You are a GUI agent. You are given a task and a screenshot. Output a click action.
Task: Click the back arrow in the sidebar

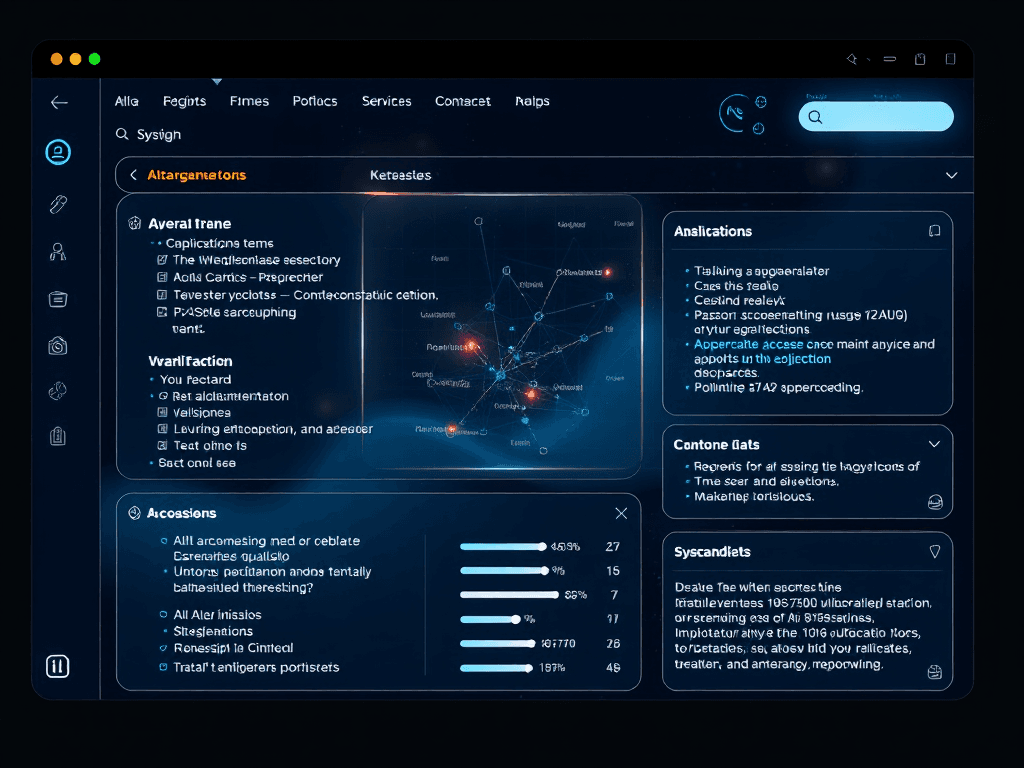(x=59, y=102)
